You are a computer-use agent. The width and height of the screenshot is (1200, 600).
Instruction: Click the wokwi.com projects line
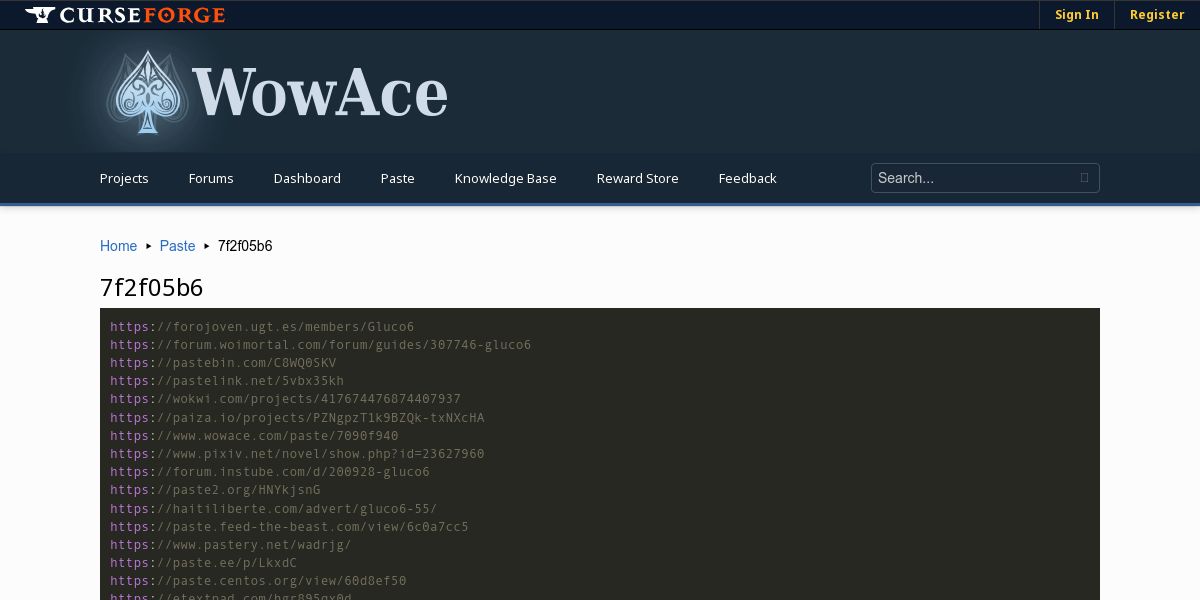[x=285, y=399]
